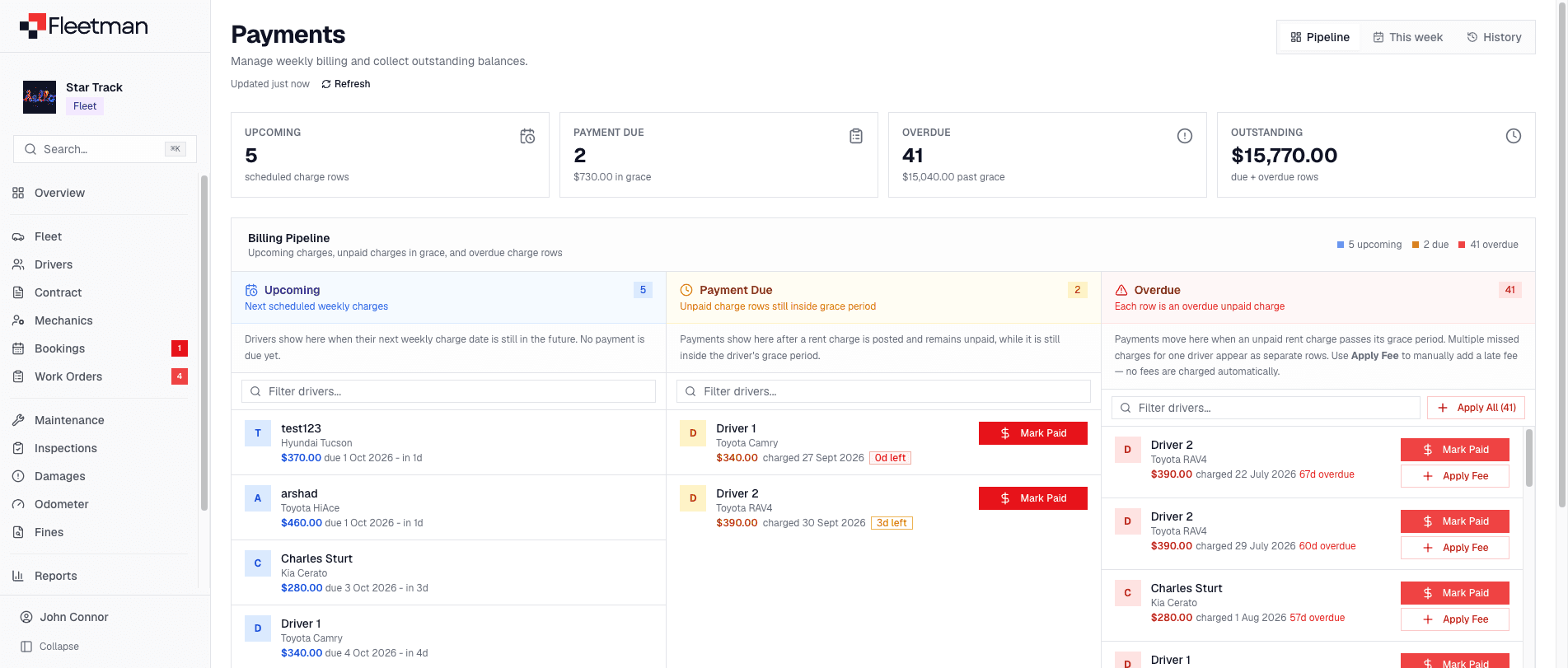Image resolution: width=1568 pixels, height=668 pixels.
Task: Apply fee to Driver 2's 22 July charge
Action: coord(1455,476)
